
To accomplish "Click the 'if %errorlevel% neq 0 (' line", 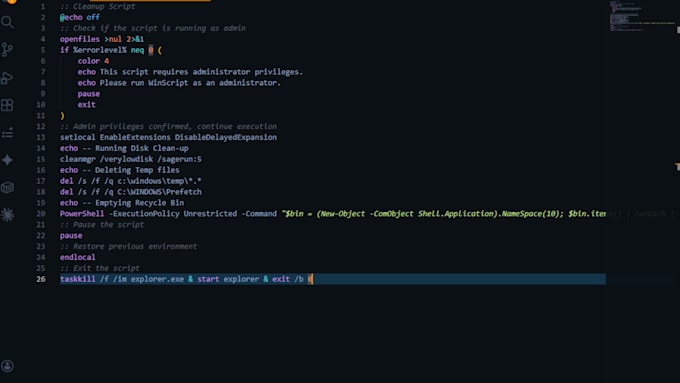I will (111, 50).
